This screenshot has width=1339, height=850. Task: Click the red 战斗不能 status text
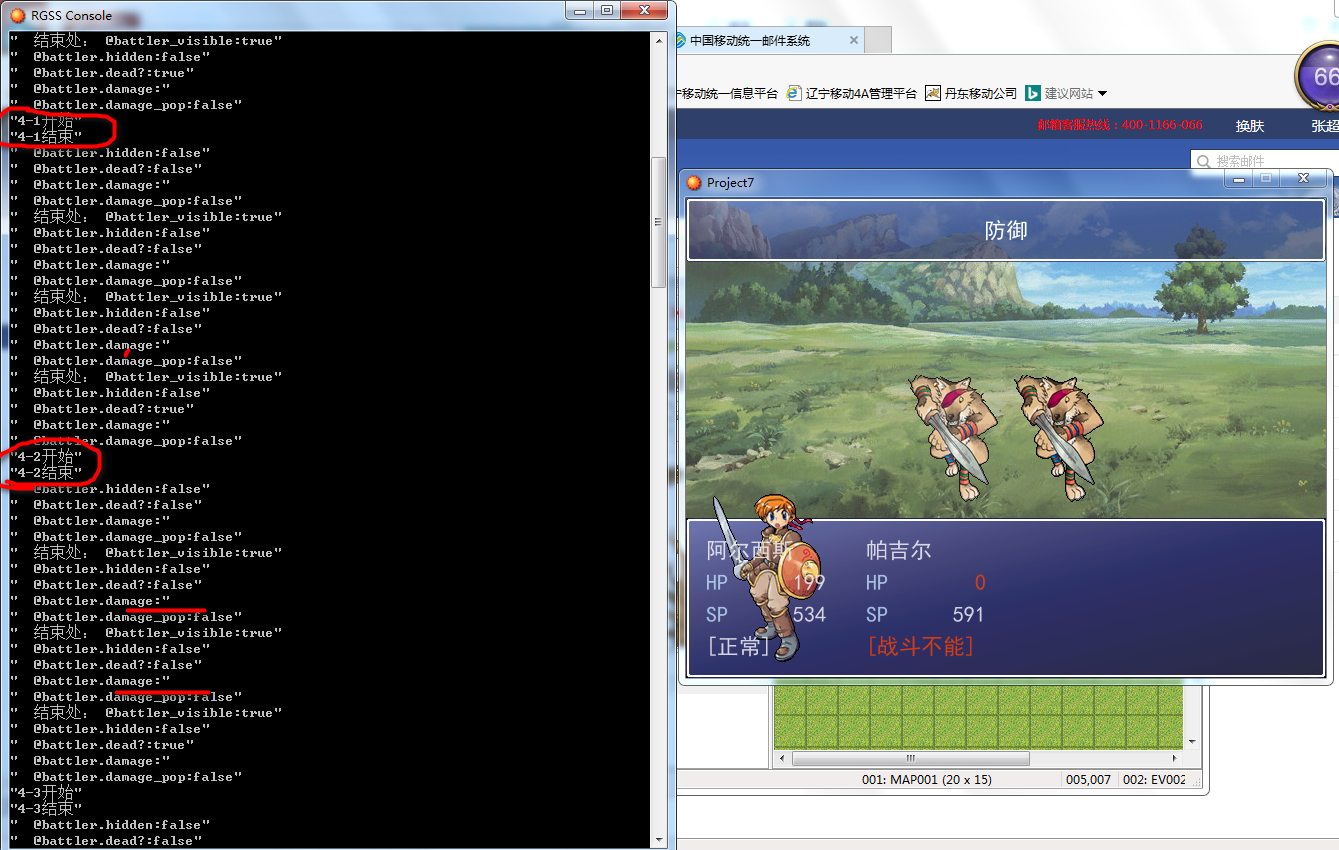click(x=920, y=646)
